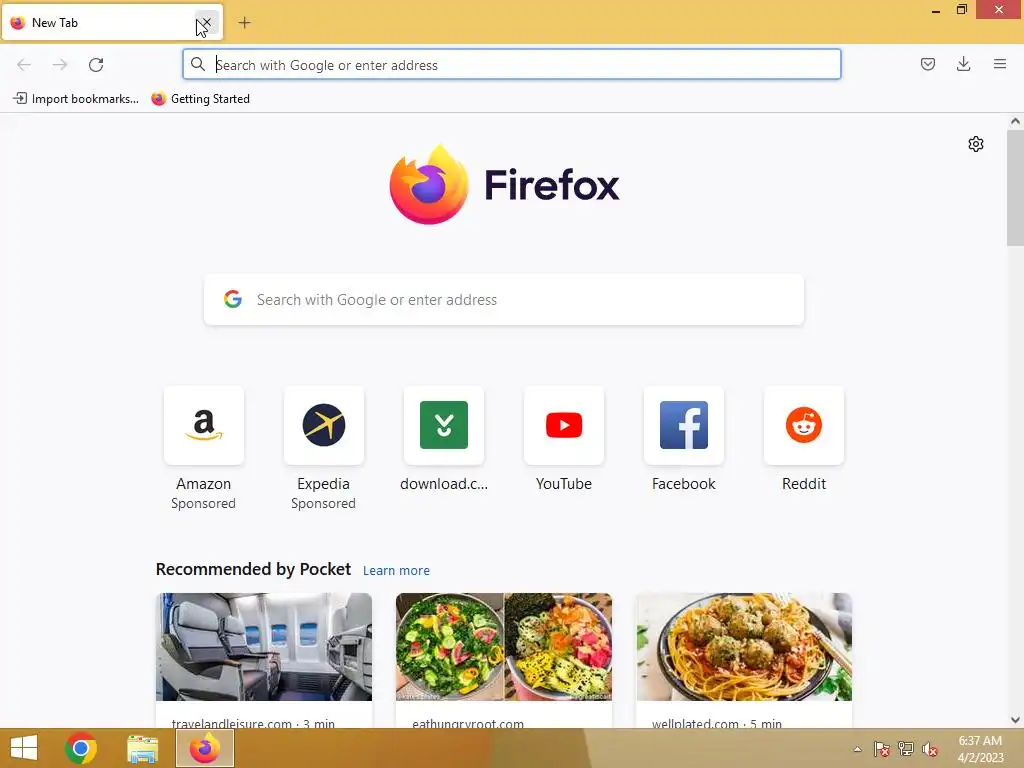1024x768 pixels.
Task: Open the wellplated.com pasta article
Action: click(x=744, y=660)
